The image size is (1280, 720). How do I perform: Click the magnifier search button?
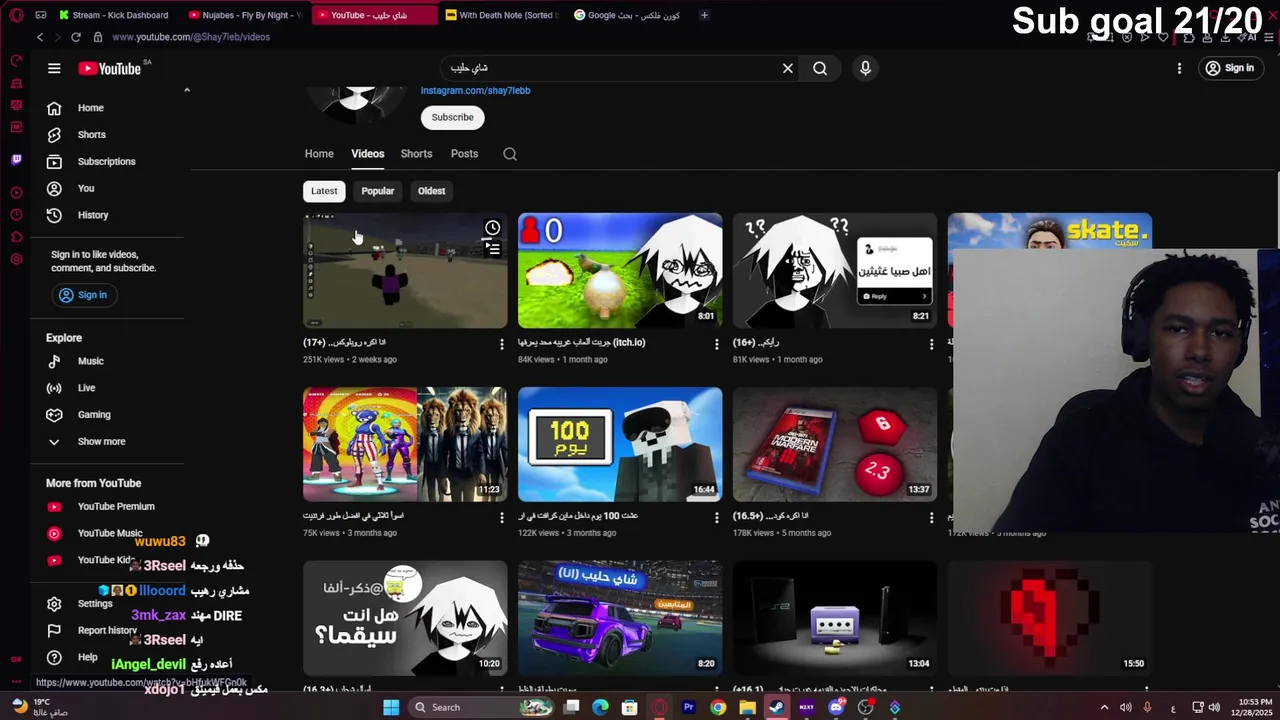pyautogui.click(x=820, y=68)
